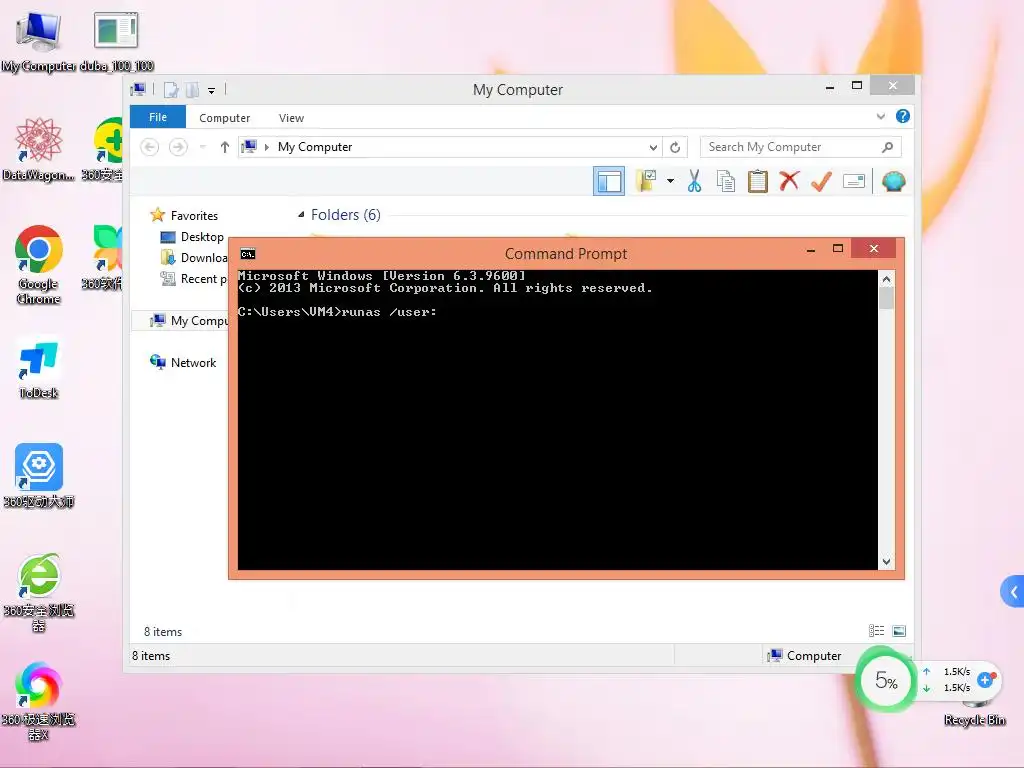
Task: Open the recent locations dropdown arrow
Action: point(202,147)
